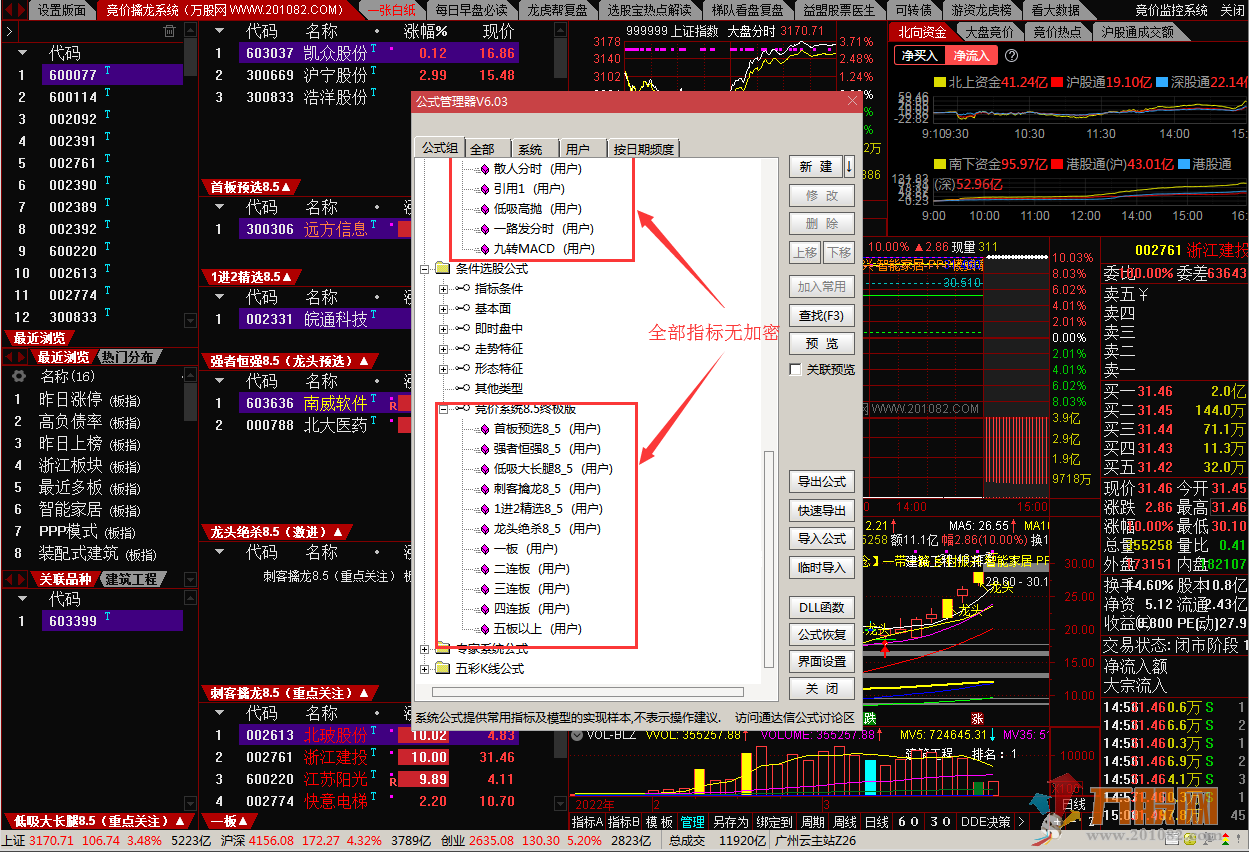Expand the 基本面 tree node
Screen dimensions: 1249x852
coord(444,309)
